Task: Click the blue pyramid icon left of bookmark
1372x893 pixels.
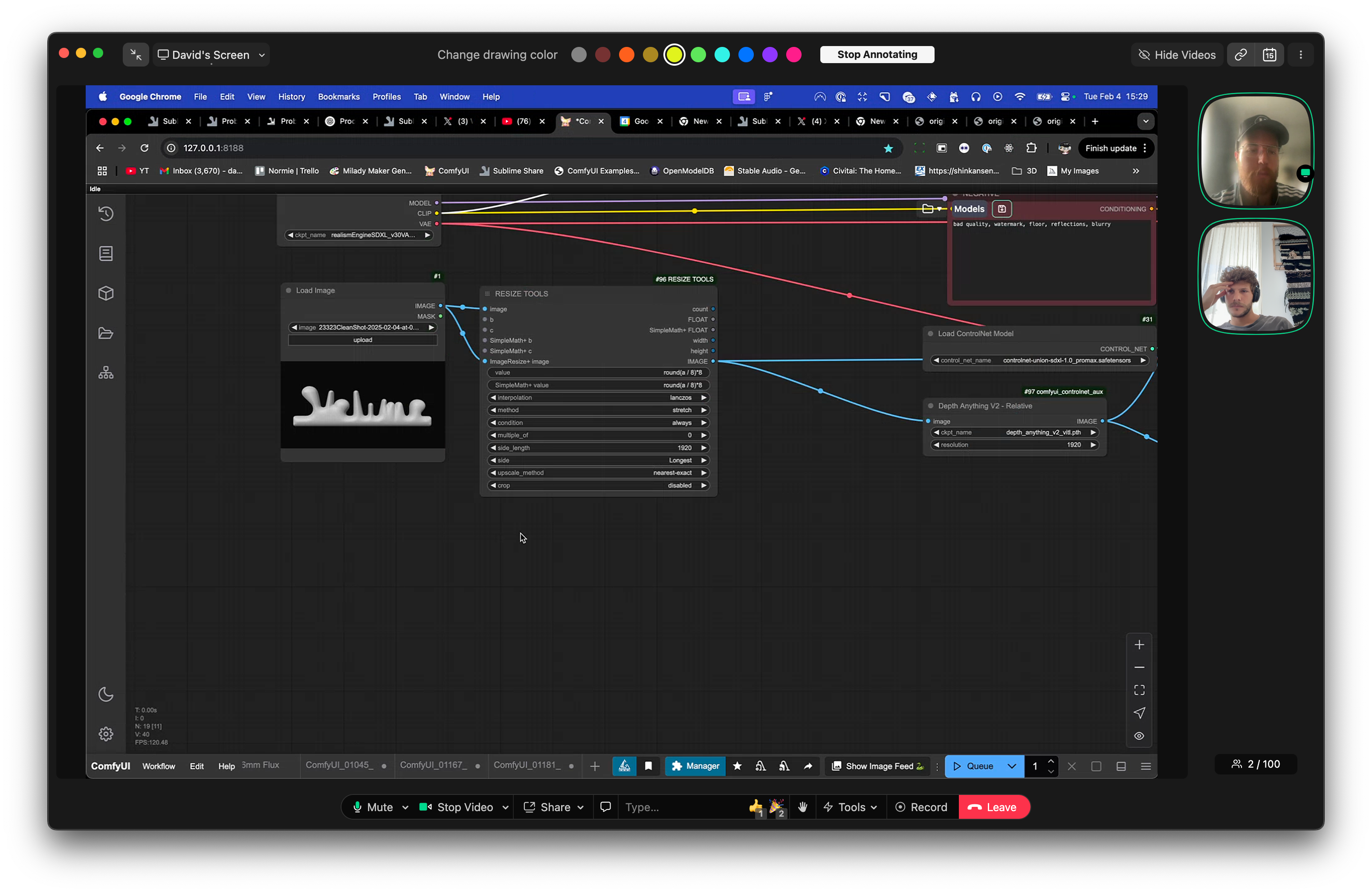Action: click(624, 765)
